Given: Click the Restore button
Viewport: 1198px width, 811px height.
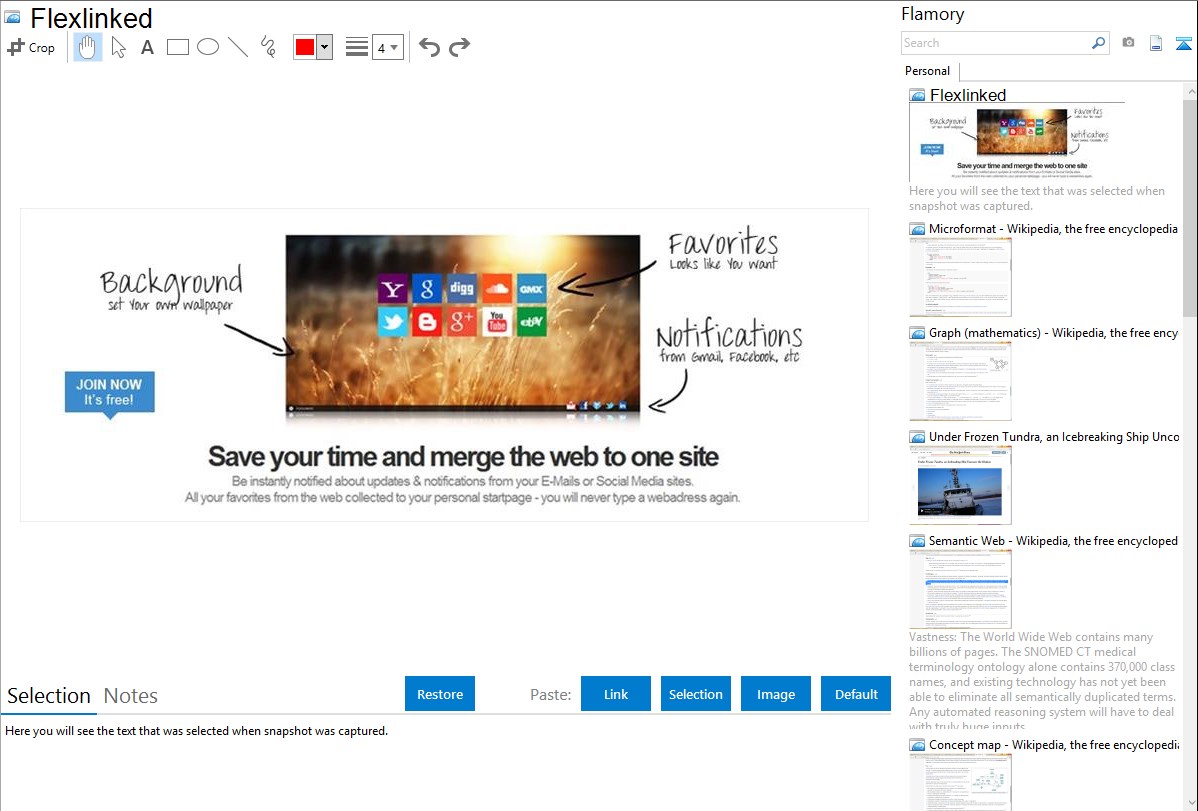Looking at the screenshot, I should point(440,694).
